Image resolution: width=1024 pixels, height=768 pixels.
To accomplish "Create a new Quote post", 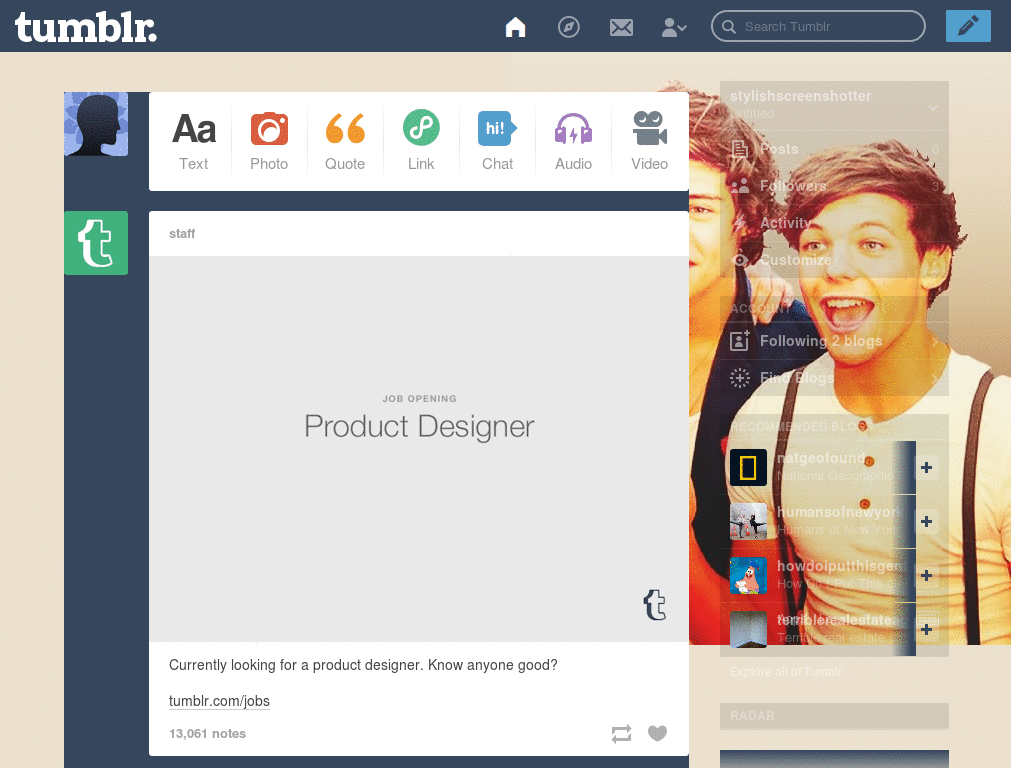I will pyautogui.click(x=345, y=142).
